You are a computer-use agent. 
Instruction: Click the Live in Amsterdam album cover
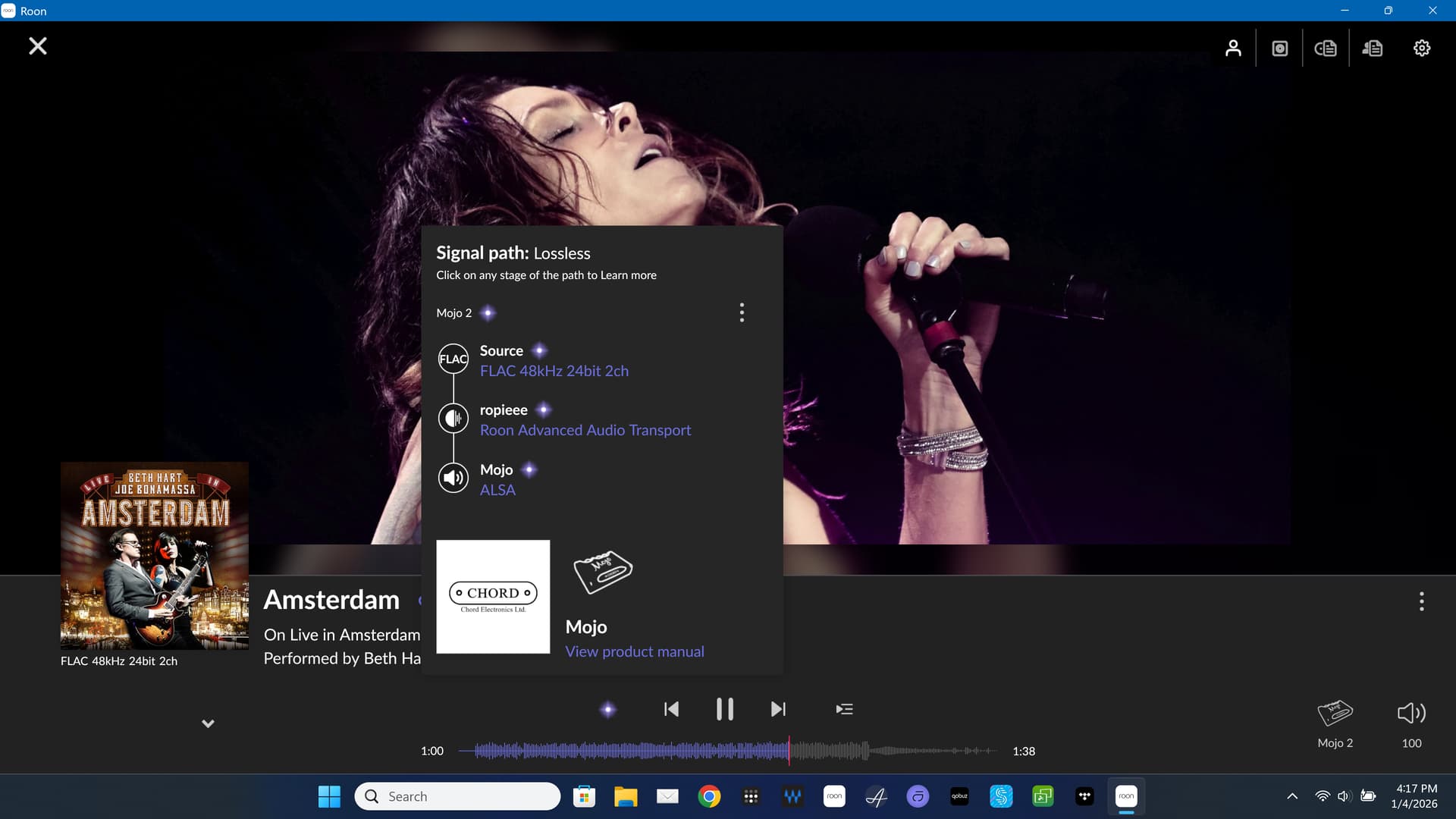pos(155,555)
